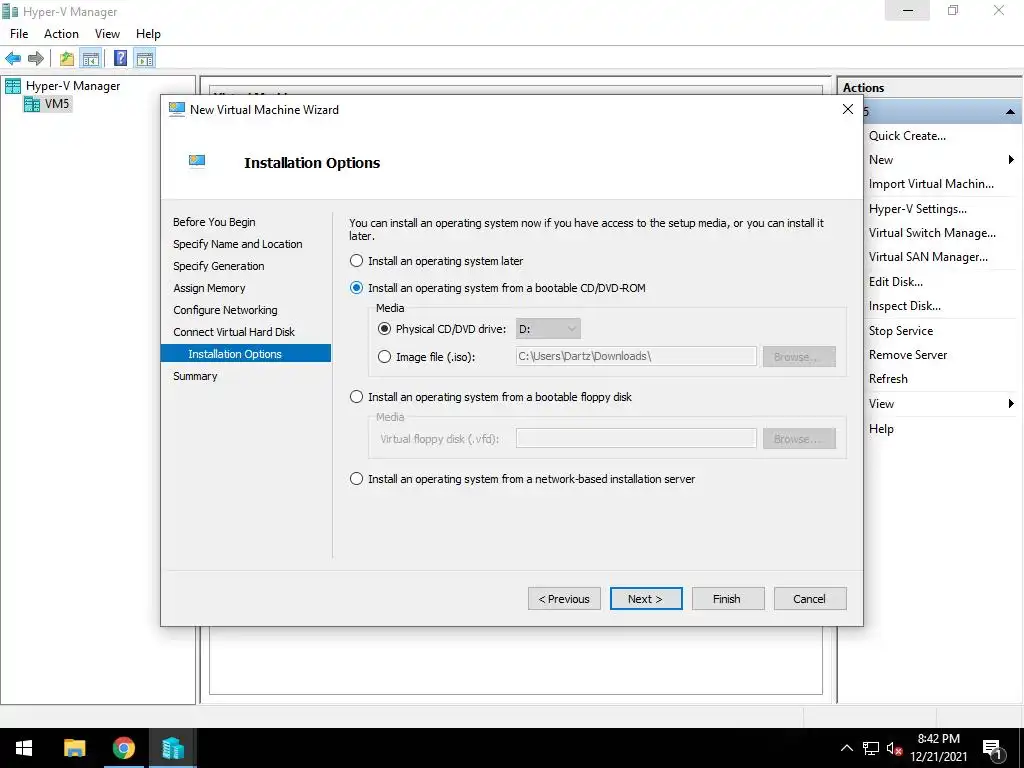This screenshot has width=1024, height=768.
Task: Select the Installation Options step
Action: tap(246, 354)
